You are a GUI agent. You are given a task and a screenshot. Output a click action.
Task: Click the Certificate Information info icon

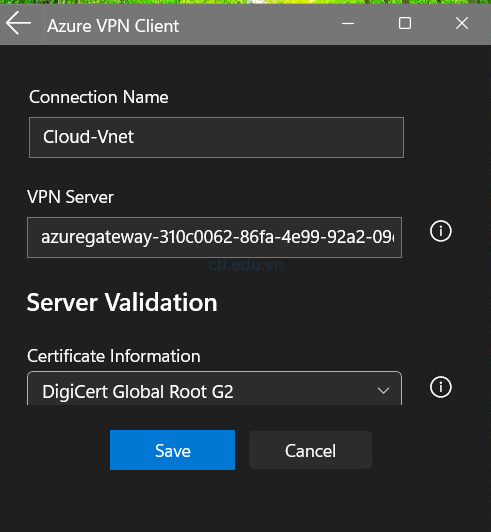[440, 387]
